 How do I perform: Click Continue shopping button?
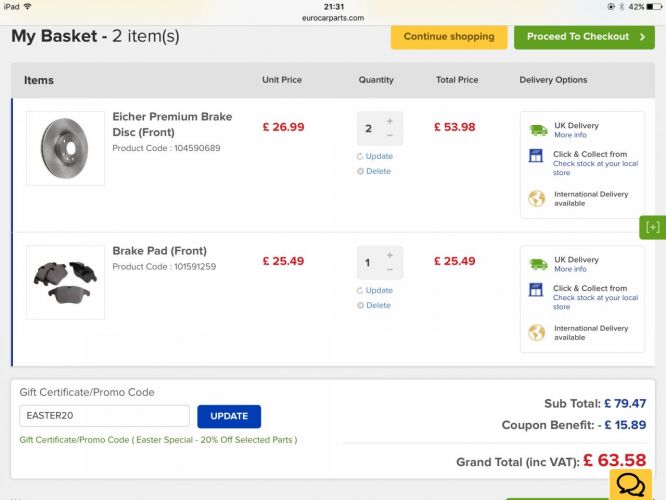(449, 37)
